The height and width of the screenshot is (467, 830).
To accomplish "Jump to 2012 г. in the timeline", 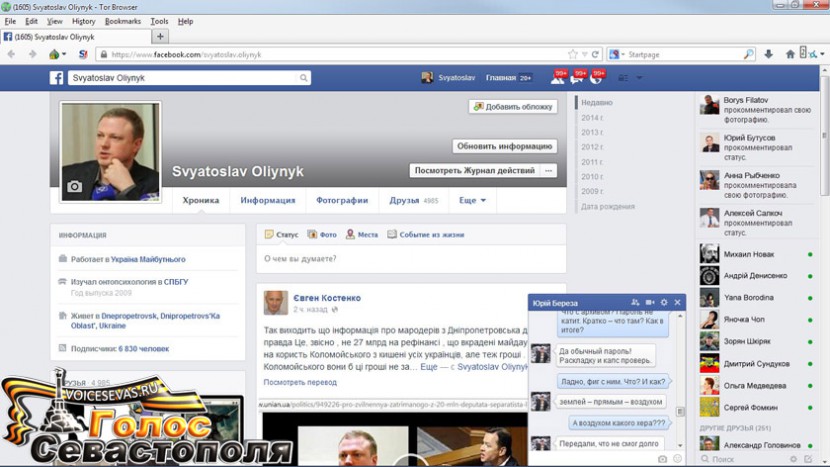I will tap(592, 147).
